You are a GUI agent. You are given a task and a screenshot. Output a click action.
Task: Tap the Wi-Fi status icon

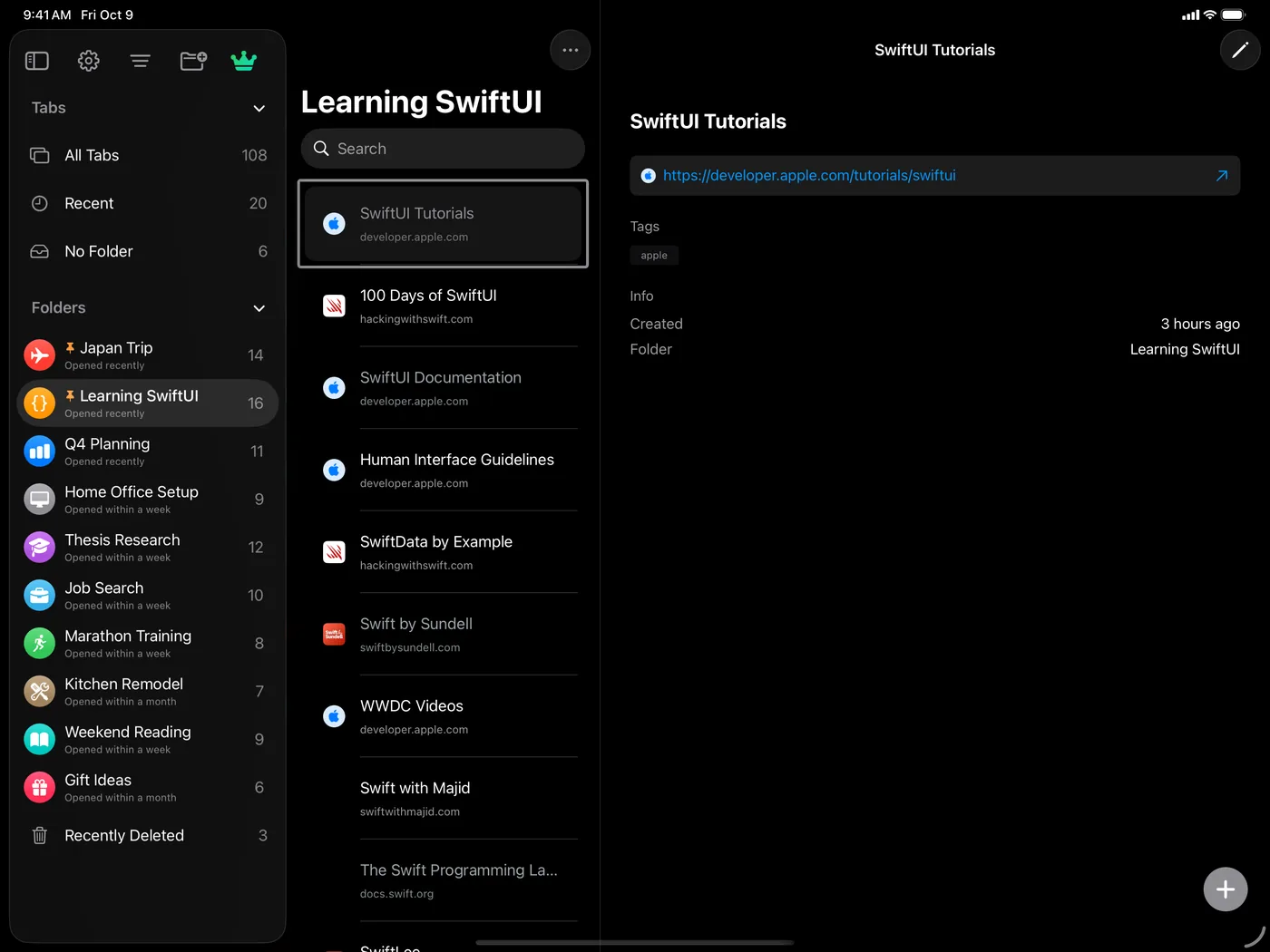coord(1210,15)
